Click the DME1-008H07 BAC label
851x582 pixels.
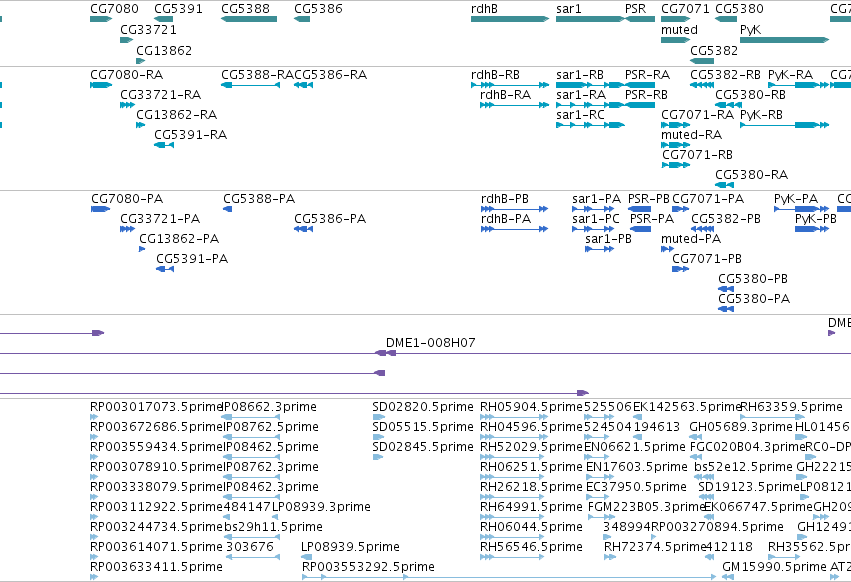pyautogui.click(x=431, y=343)
